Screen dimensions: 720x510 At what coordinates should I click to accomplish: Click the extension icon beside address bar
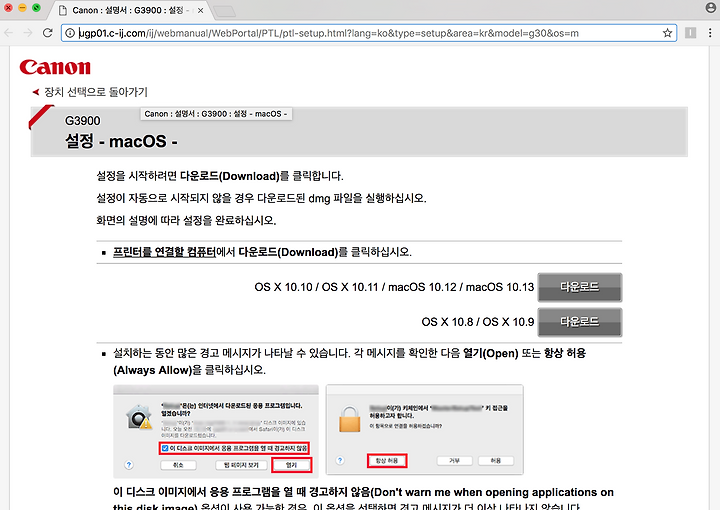point(690,33)
